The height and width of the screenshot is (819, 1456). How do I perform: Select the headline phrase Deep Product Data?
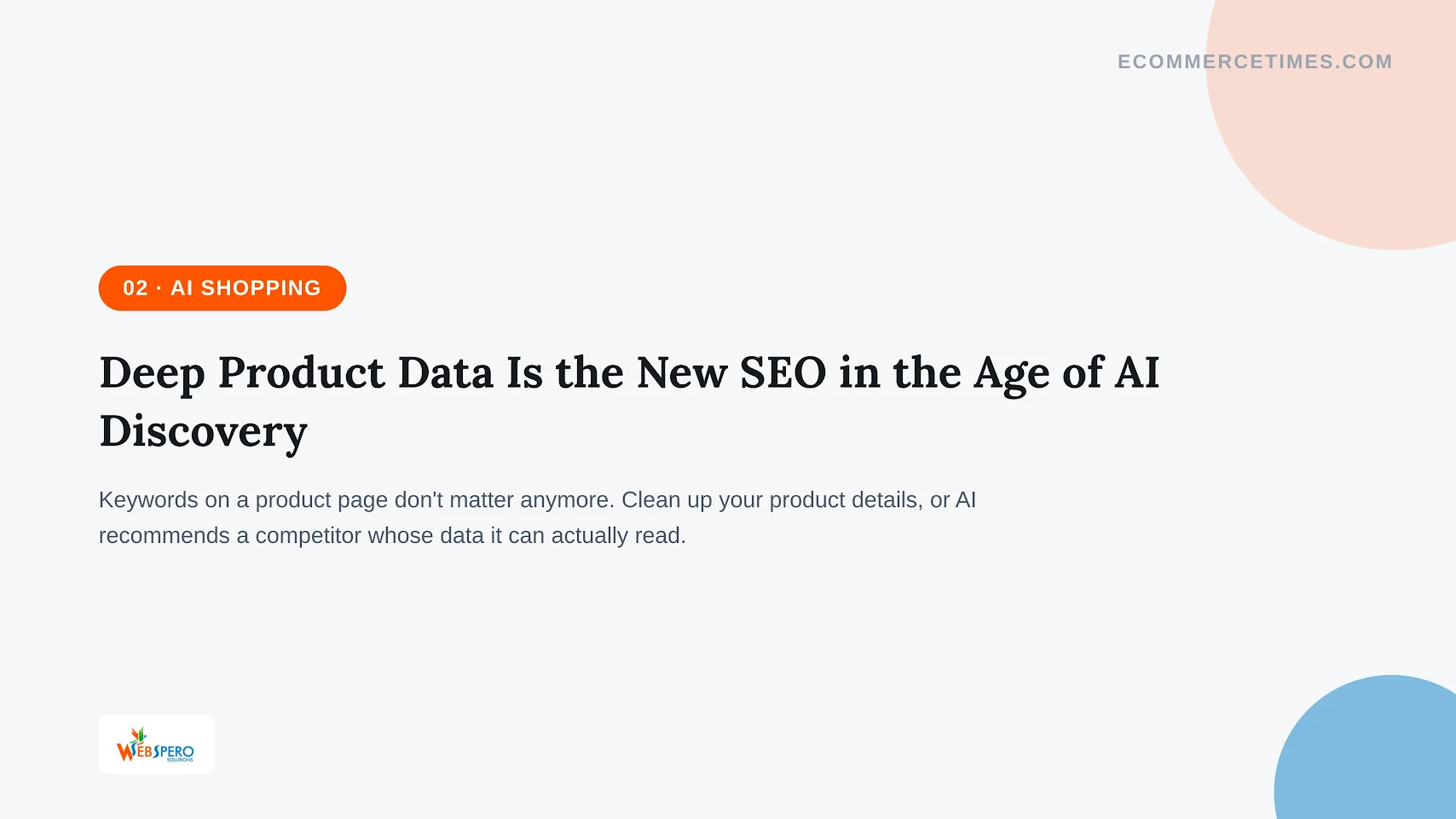[x=297, y=374]
